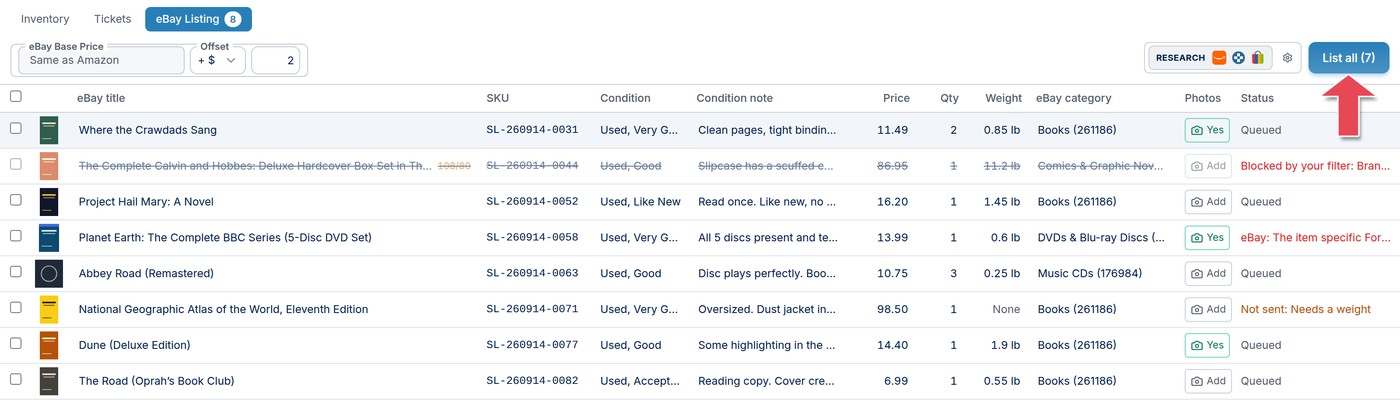Click status 'Blocked by your filter: Bran...'
Viewport: 1400px width, 411px height.
tap(1316, 166)
